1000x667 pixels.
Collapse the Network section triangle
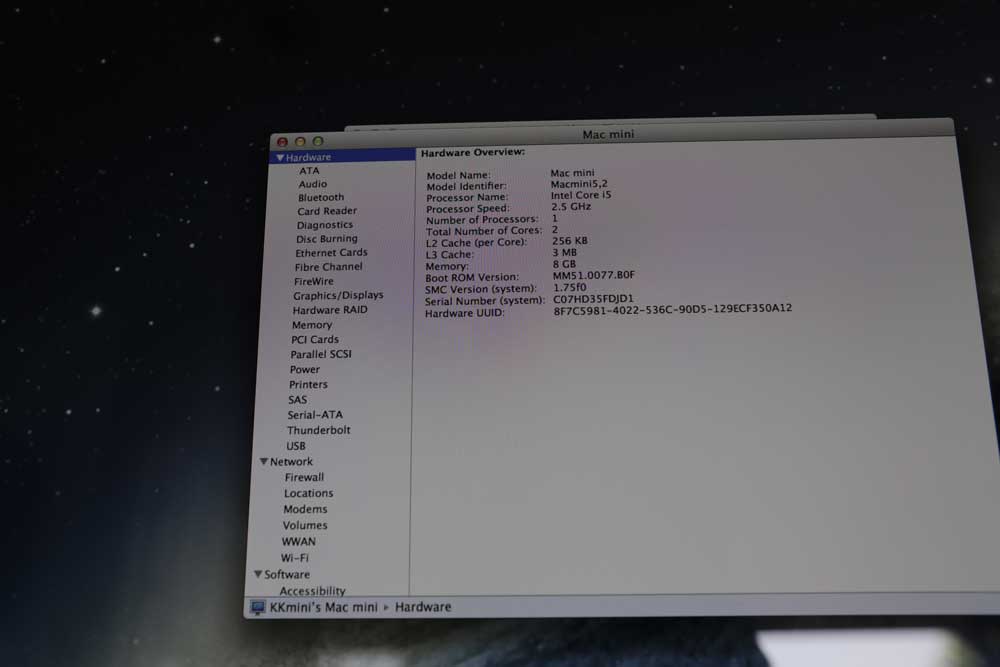263,461
